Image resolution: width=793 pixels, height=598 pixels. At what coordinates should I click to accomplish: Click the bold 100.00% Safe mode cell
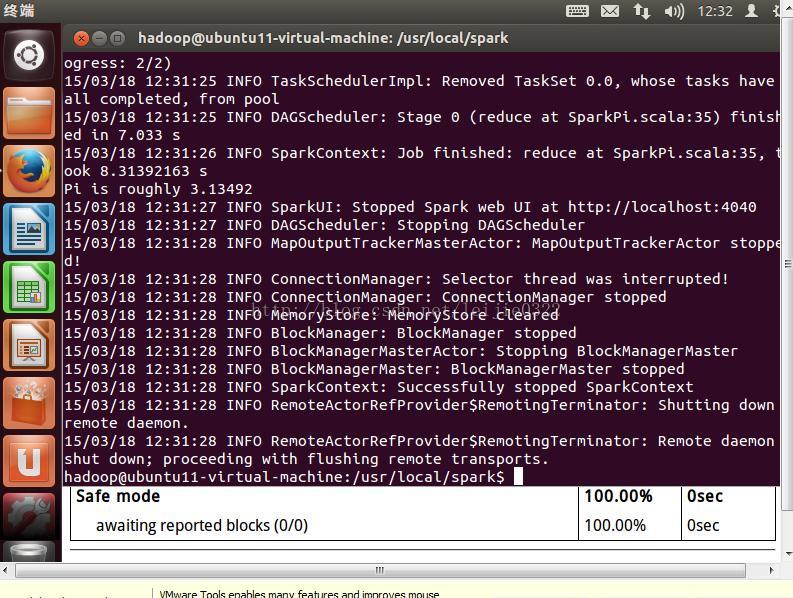pyautogui.click(x=618, y=496)
